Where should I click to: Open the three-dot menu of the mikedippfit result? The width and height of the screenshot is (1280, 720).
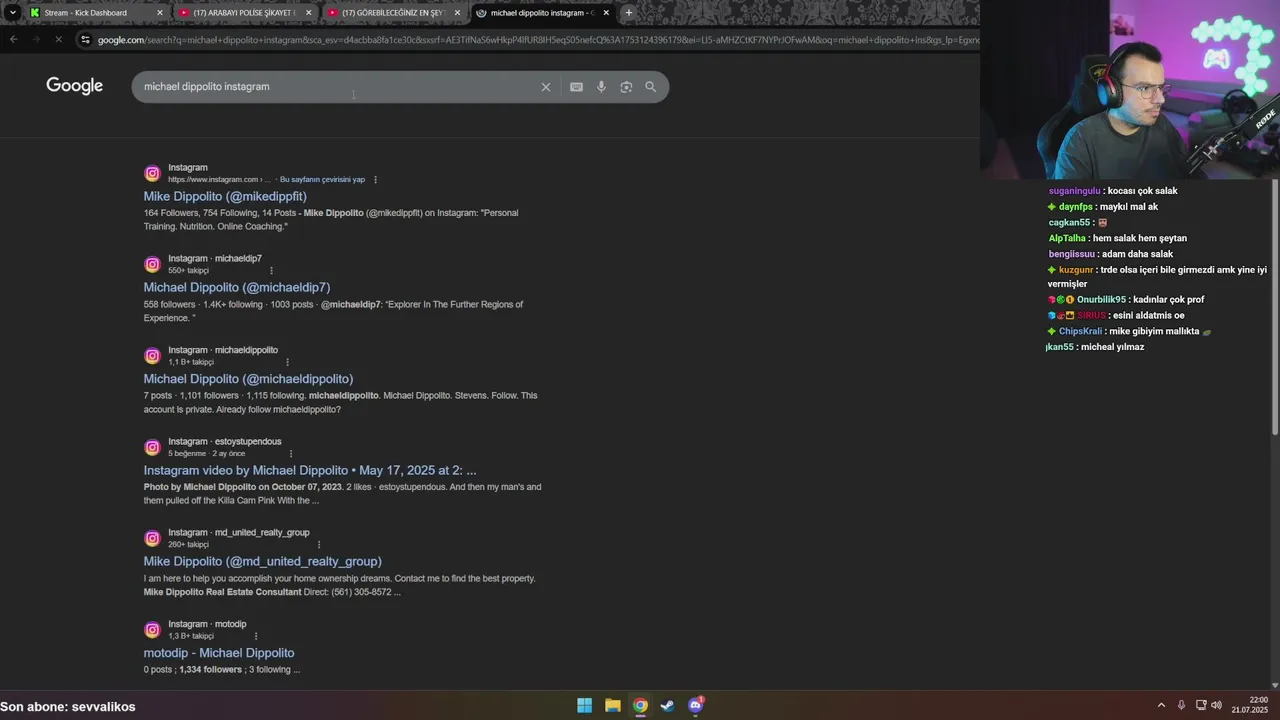click(375, 180)
